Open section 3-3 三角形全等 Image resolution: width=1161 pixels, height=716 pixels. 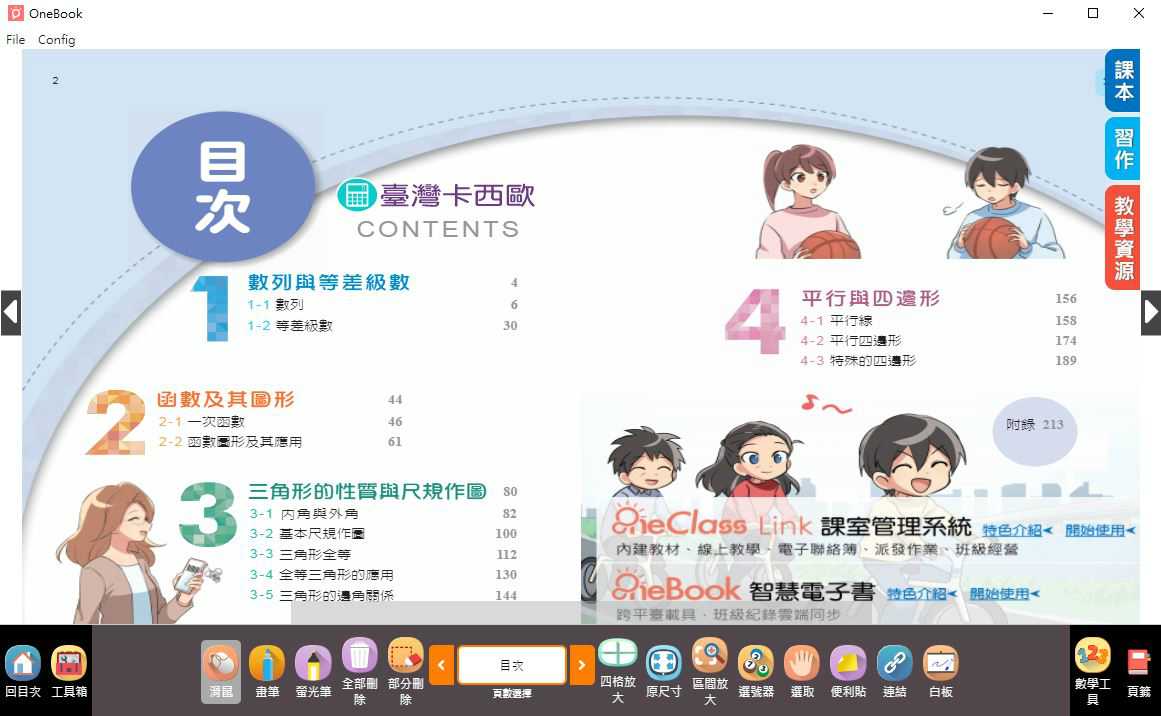300,554
